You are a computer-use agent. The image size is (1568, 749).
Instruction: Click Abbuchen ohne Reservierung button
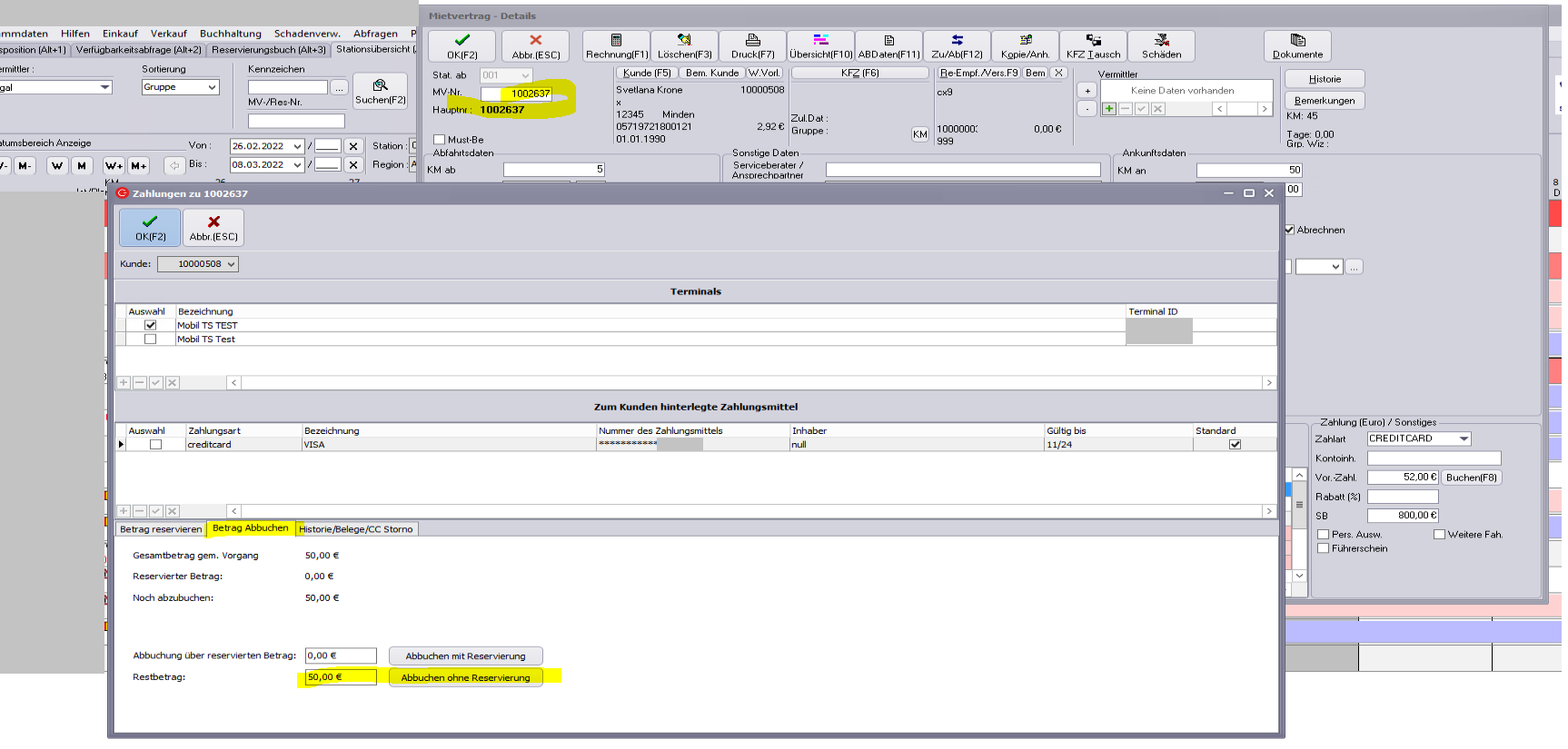(x=465, y=678)
